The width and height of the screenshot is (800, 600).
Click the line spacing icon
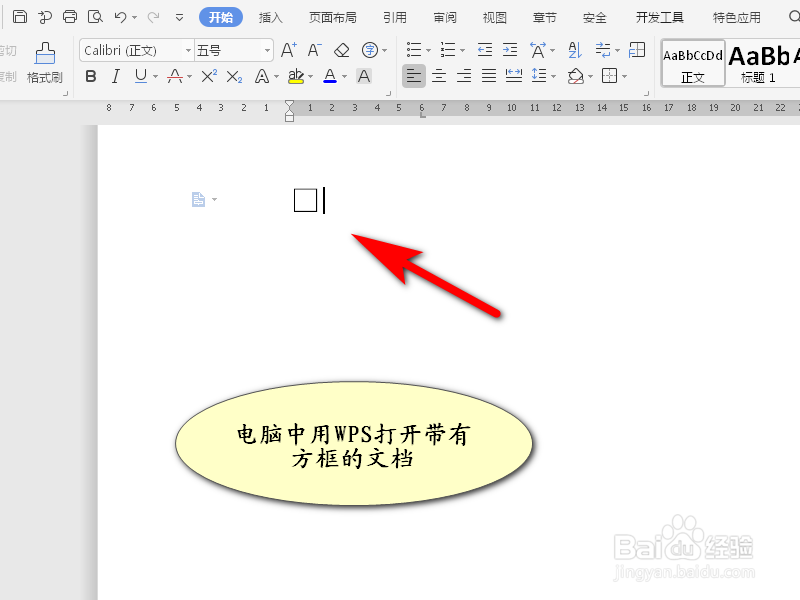pos(539,76)
